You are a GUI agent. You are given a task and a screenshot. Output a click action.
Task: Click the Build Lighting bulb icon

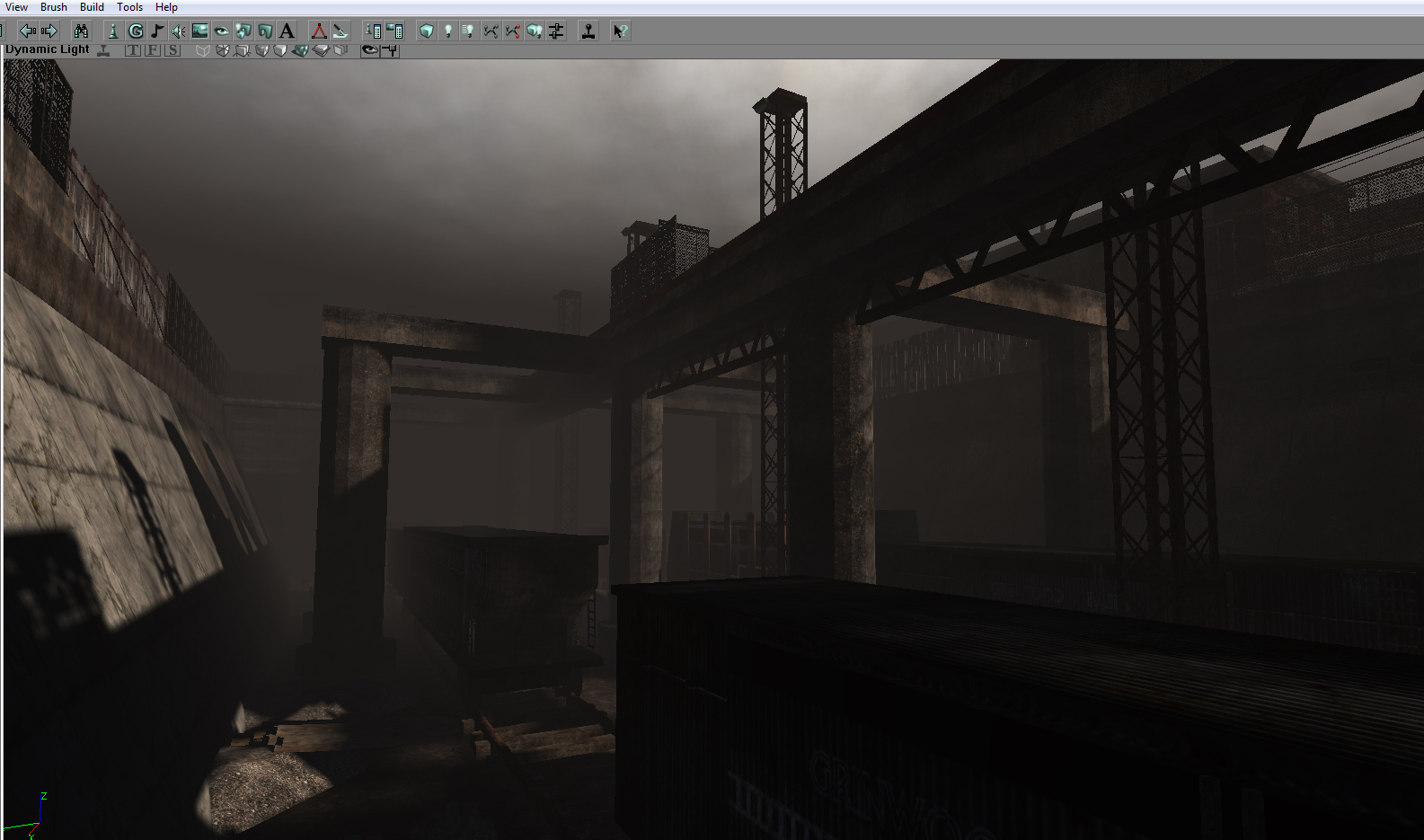click(x=448, y=31)
